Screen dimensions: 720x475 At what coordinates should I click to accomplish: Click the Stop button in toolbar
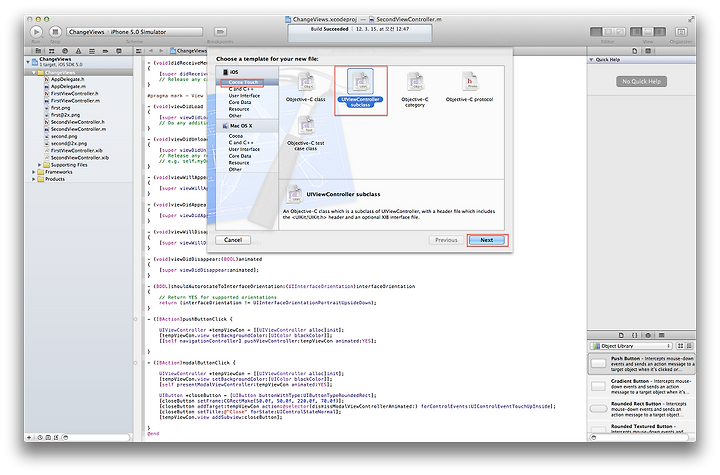pos(55,32)
